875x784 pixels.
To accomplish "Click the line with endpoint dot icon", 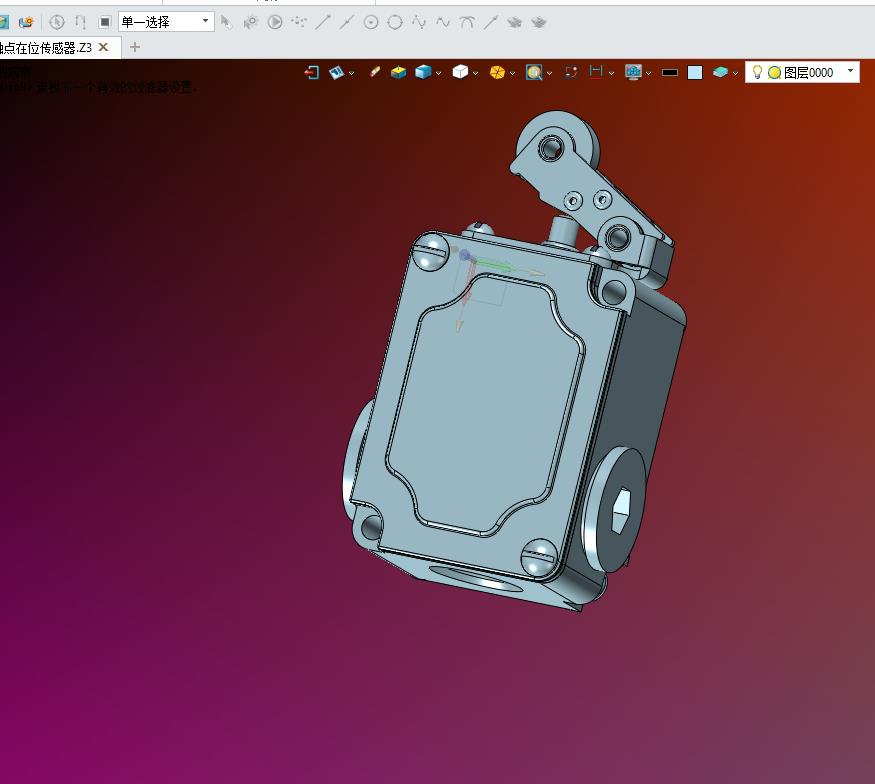I will pos(323,22).
